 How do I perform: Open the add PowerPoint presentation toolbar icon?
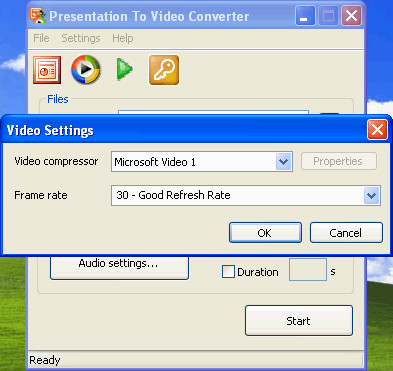47,70
